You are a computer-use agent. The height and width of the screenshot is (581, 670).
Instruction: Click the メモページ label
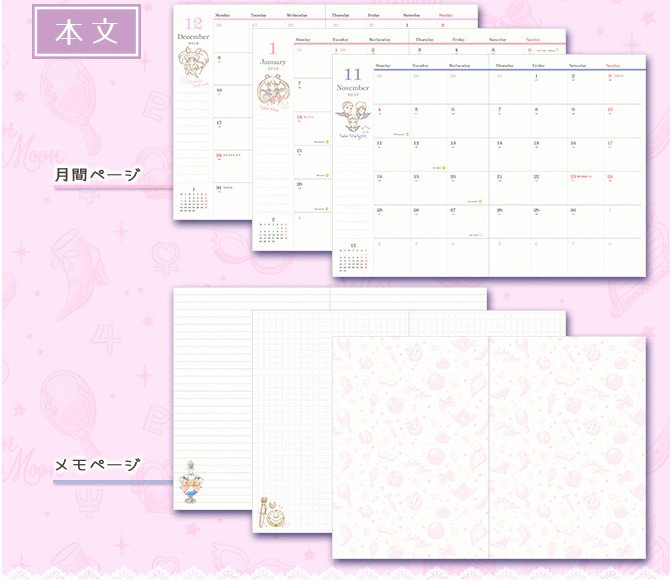pos(97,465)
